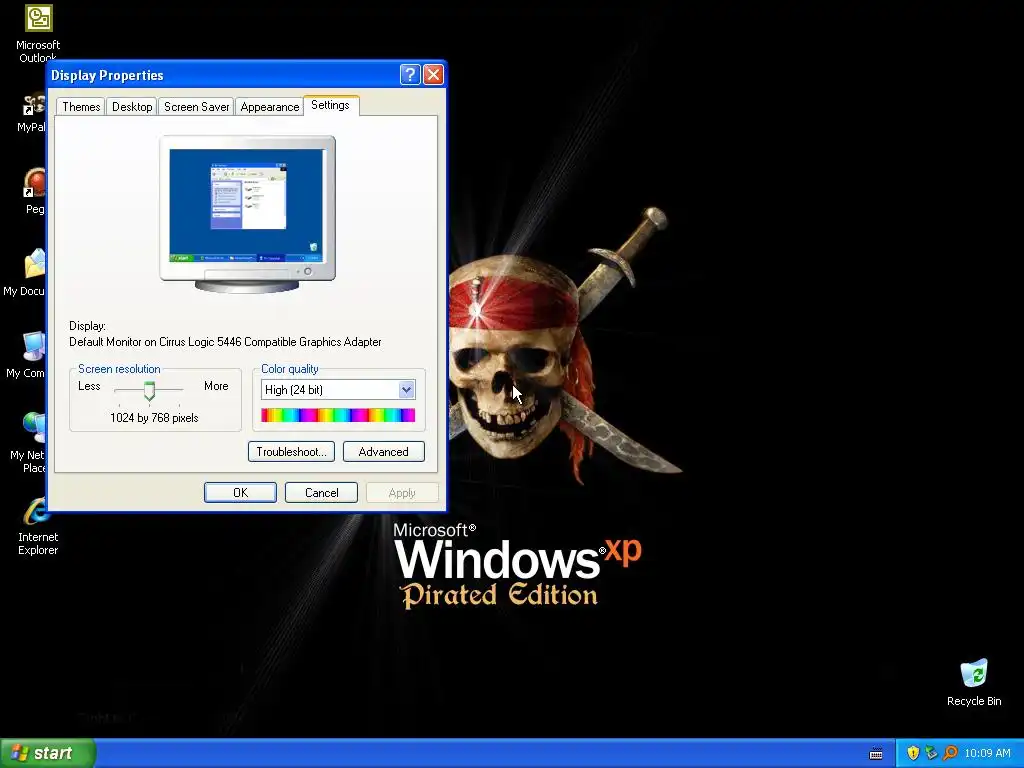1024x768 pixels.
Task: Select the Settings tab
Action: pyautogui.click(x=330, y=105)
